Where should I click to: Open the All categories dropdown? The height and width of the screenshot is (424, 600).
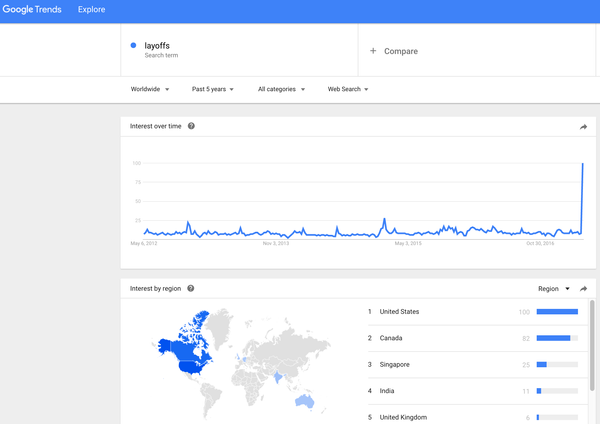coord(281,89)
